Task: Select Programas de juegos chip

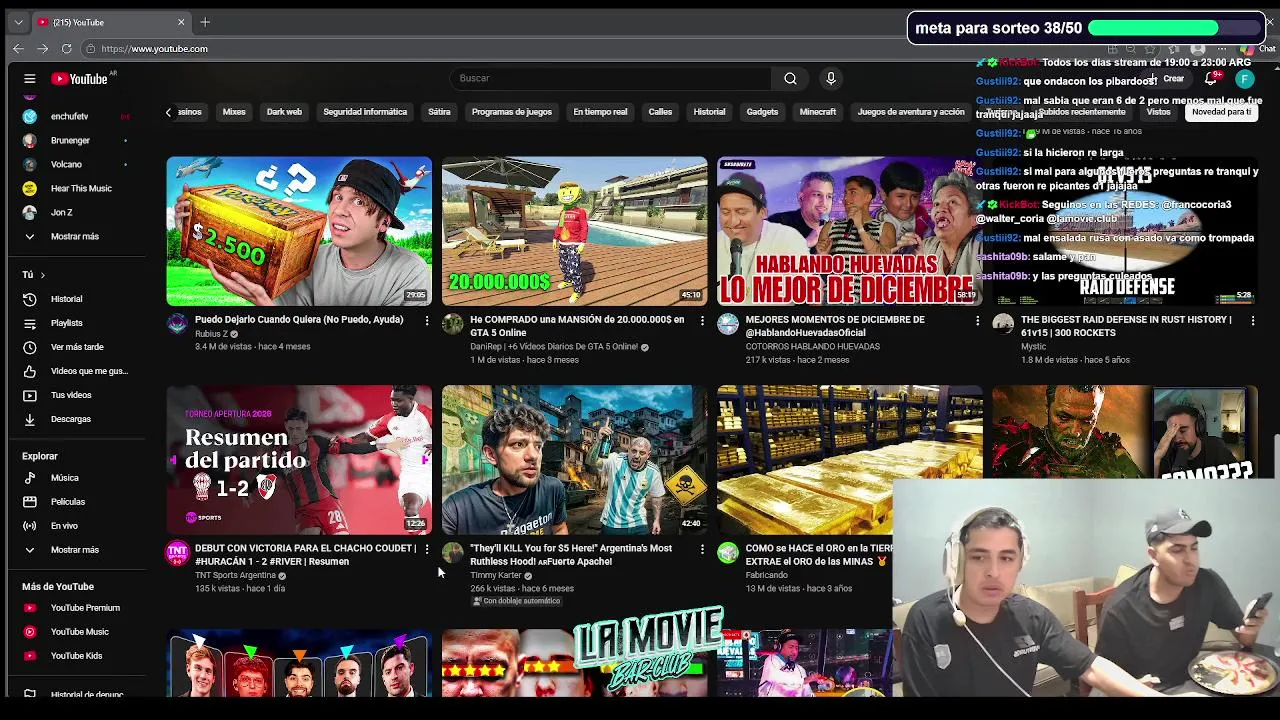Action: point(512,112)
